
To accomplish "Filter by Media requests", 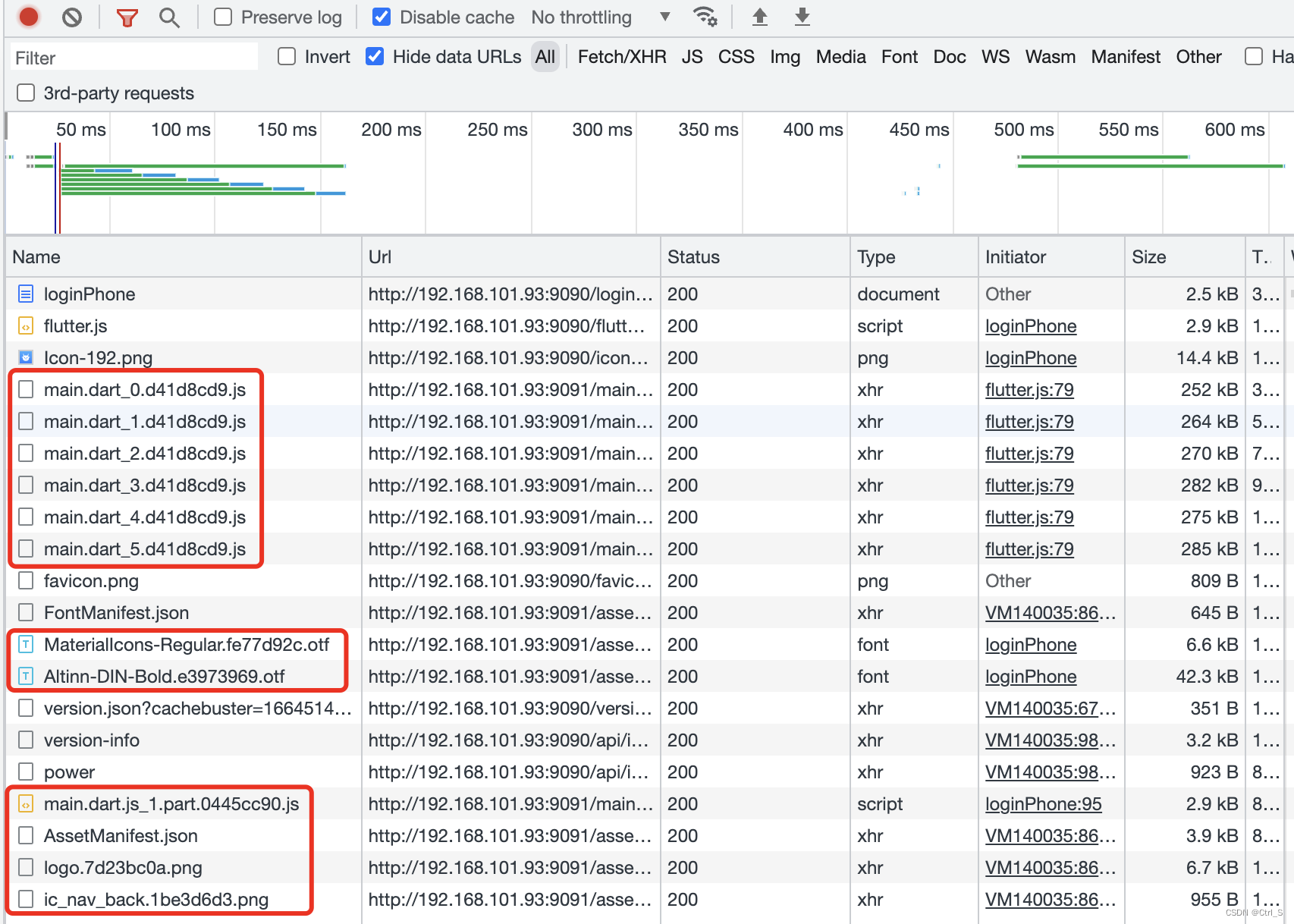I will point(840,57).
